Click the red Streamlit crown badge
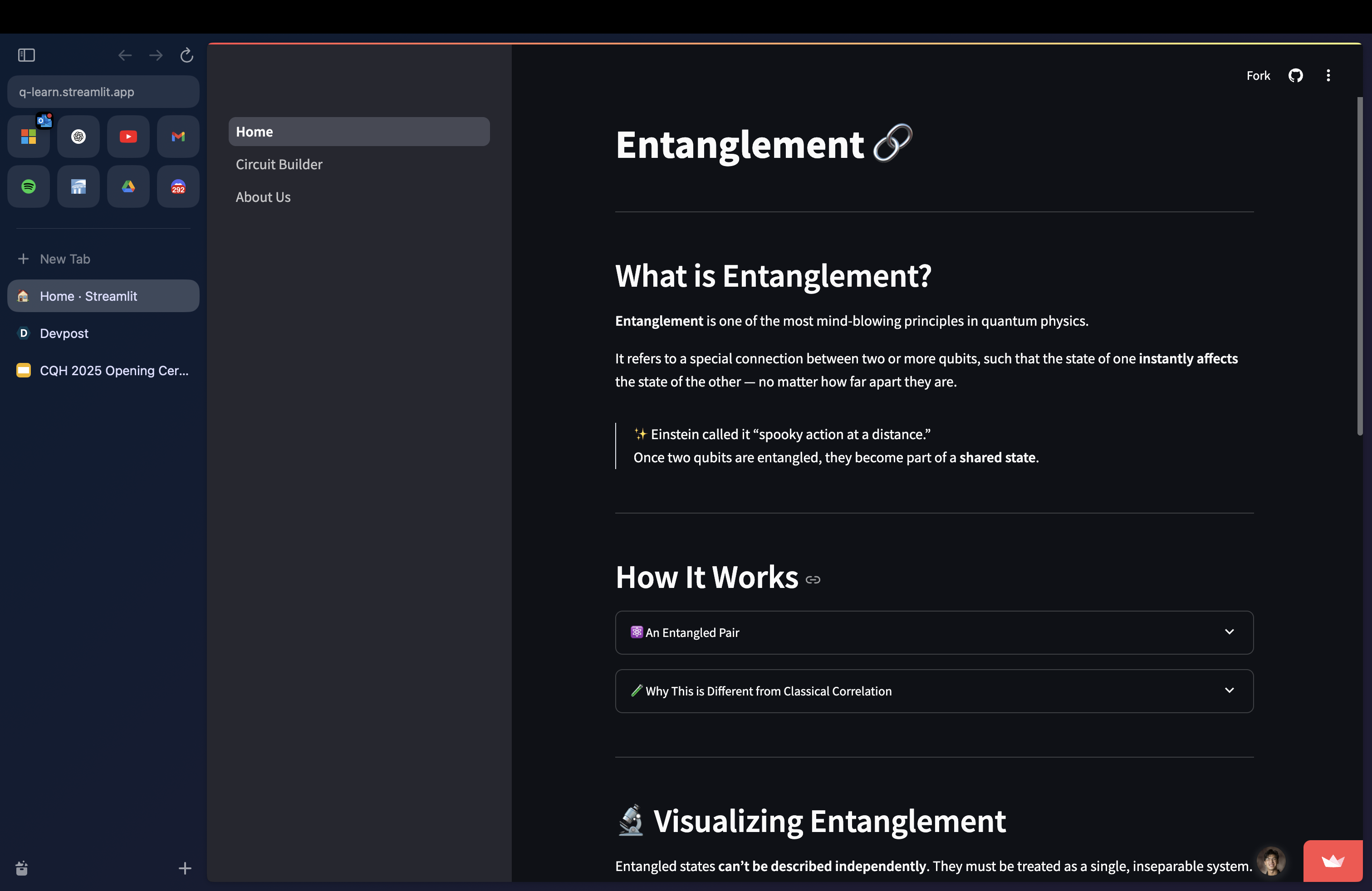The height and width of the screenshot is (891, 1372). [x=1332, y=861]
